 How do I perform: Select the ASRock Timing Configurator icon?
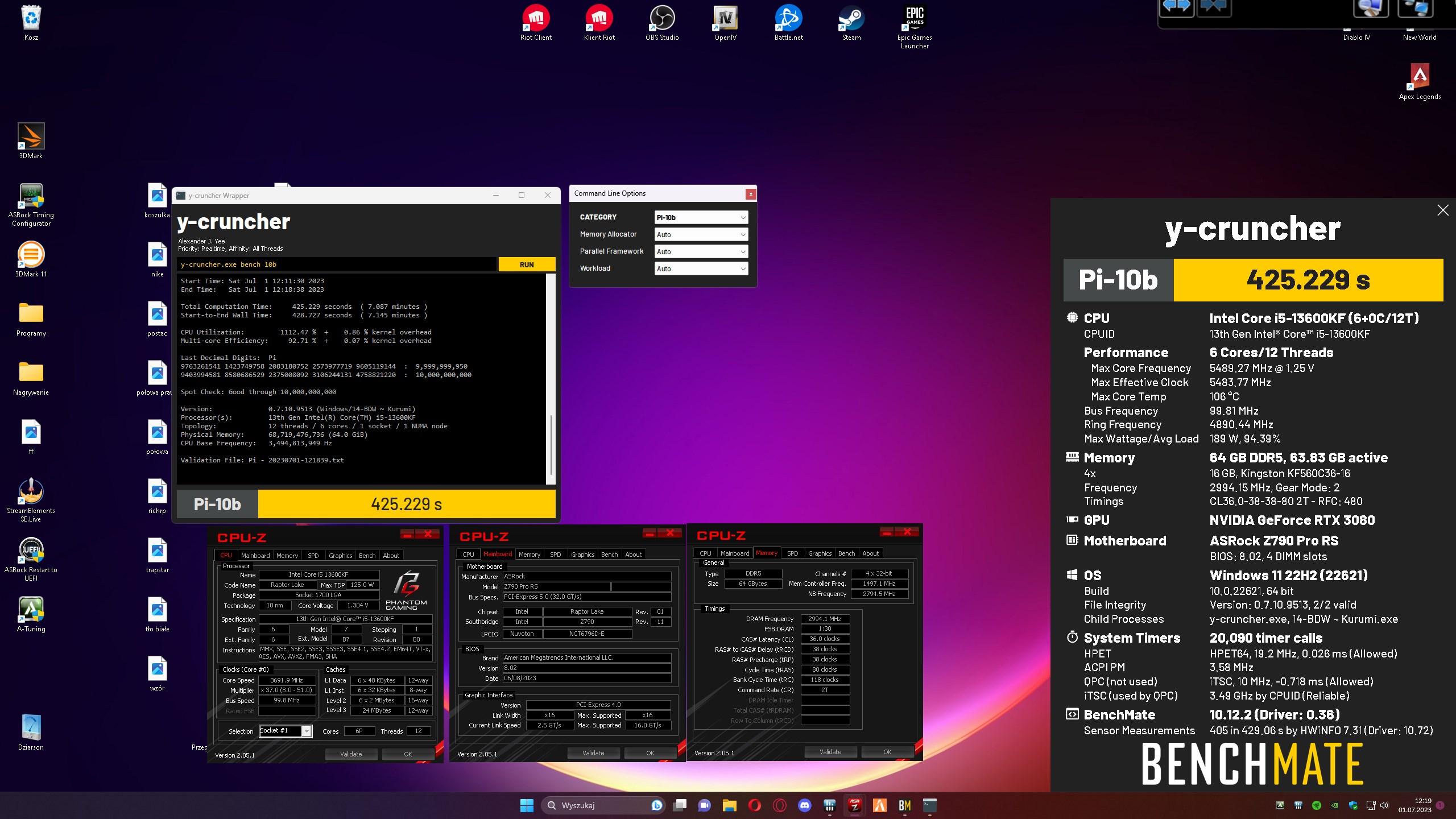[31, 205]
